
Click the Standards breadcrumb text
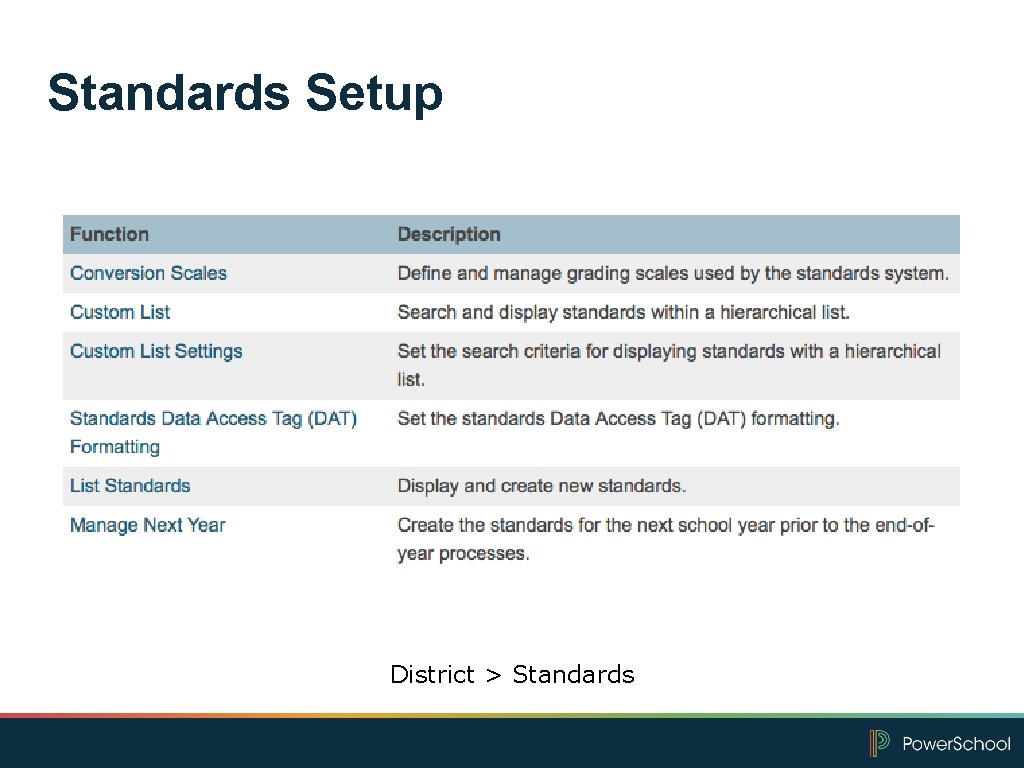(573, 675)
